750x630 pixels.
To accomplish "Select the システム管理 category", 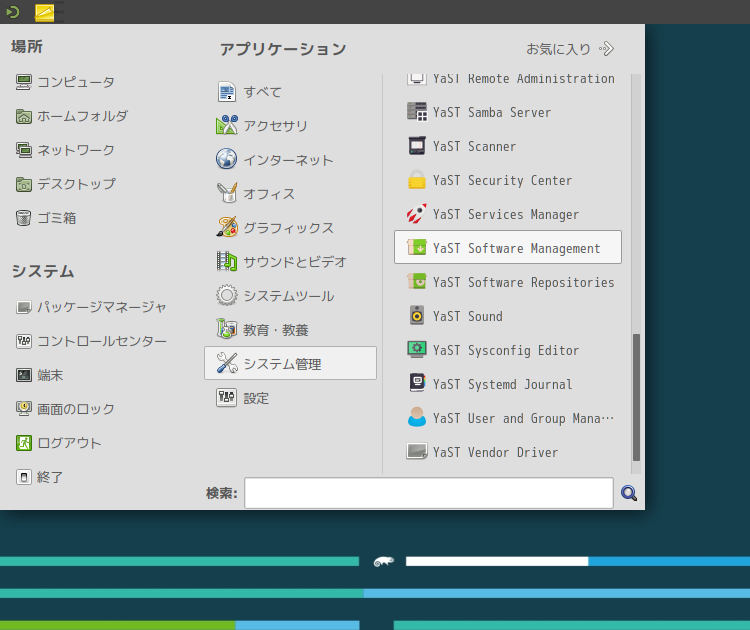I will [x=290, y=363].
